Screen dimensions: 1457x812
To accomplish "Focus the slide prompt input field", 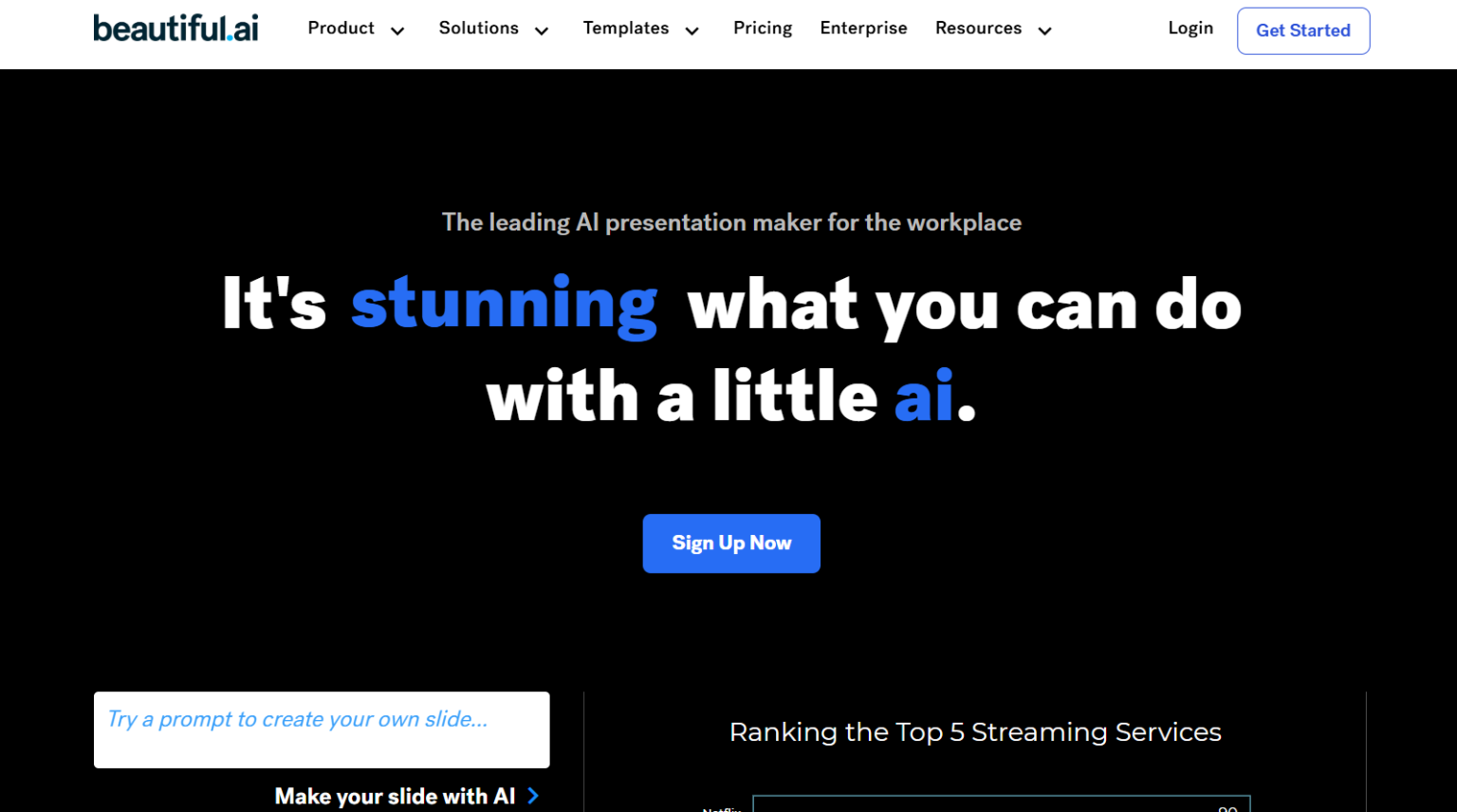I will click(322, 729).
